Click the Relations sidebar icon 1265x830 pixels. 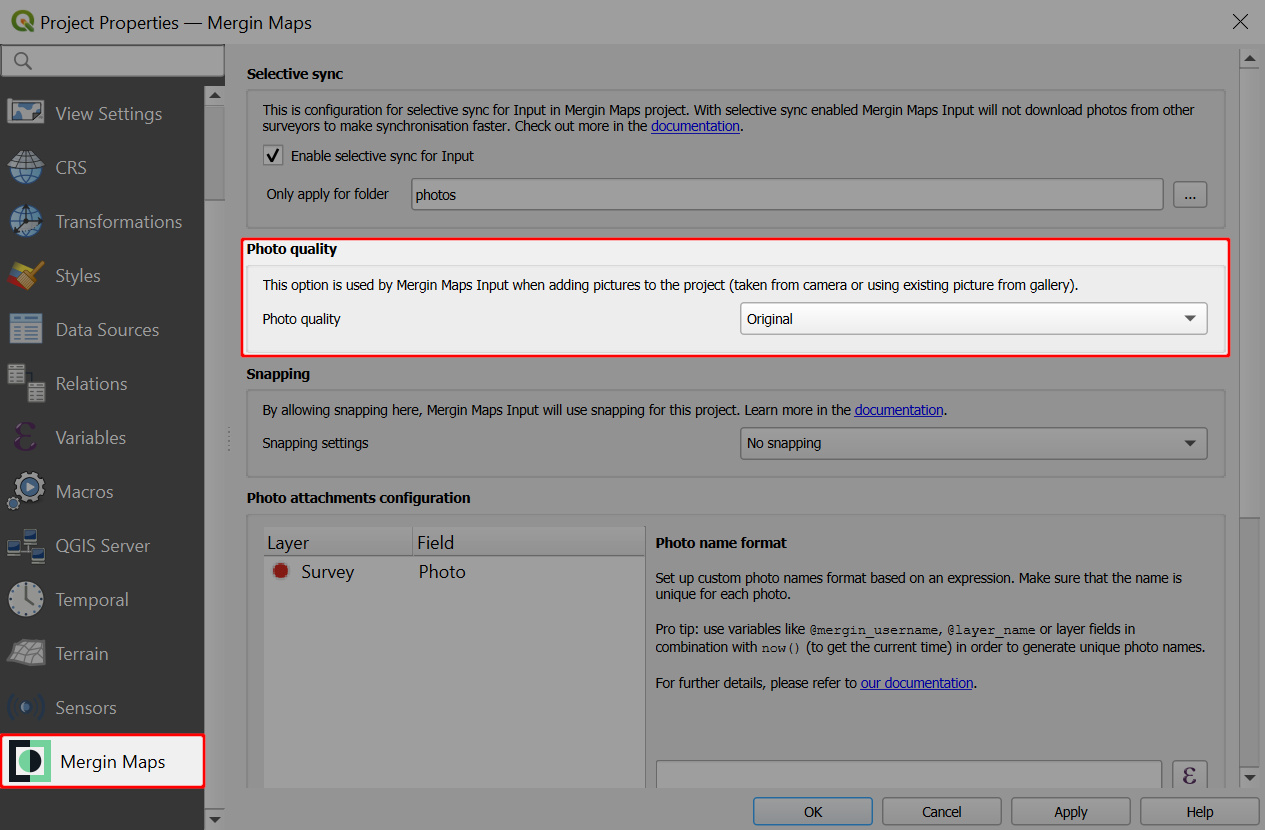click(25, 383)
